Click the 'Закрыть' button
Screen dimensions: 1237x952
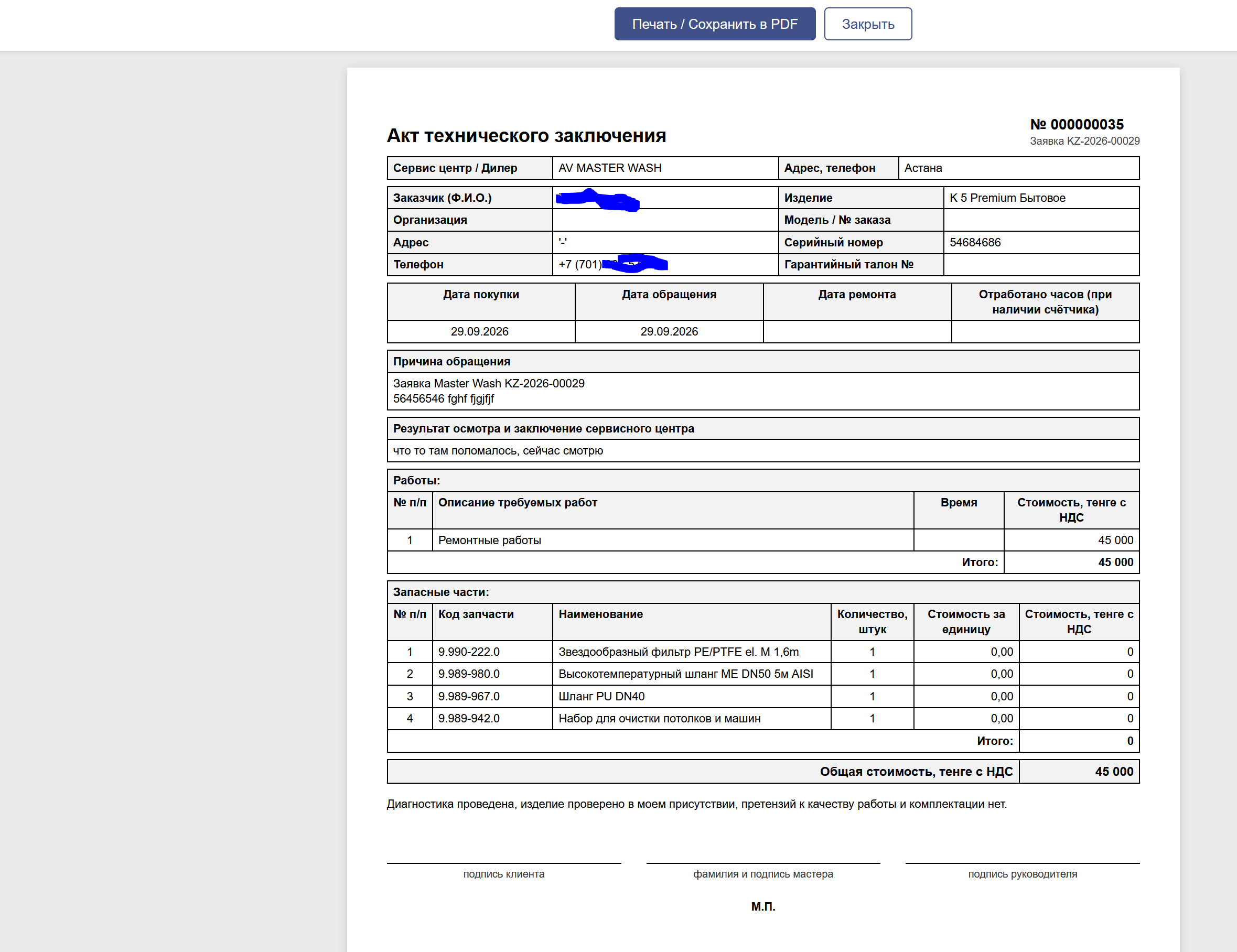pos(868,24)
